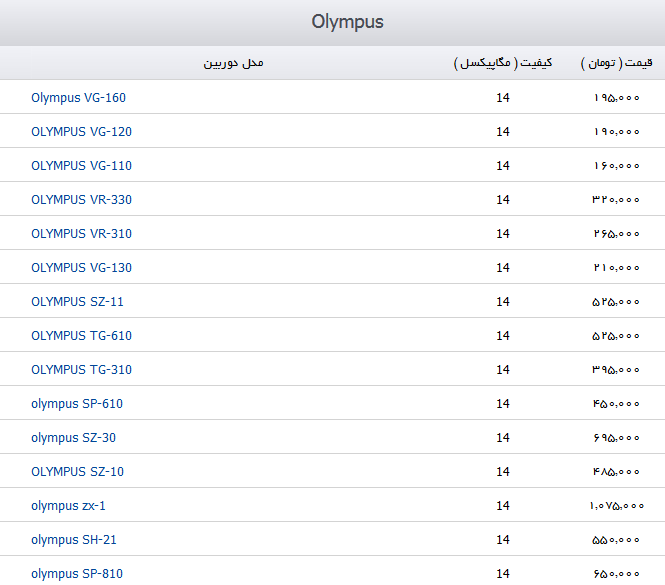Screen dimensions: 665x585
Task: Click the 14 megapixel value for VG-160
Action: 503,98
